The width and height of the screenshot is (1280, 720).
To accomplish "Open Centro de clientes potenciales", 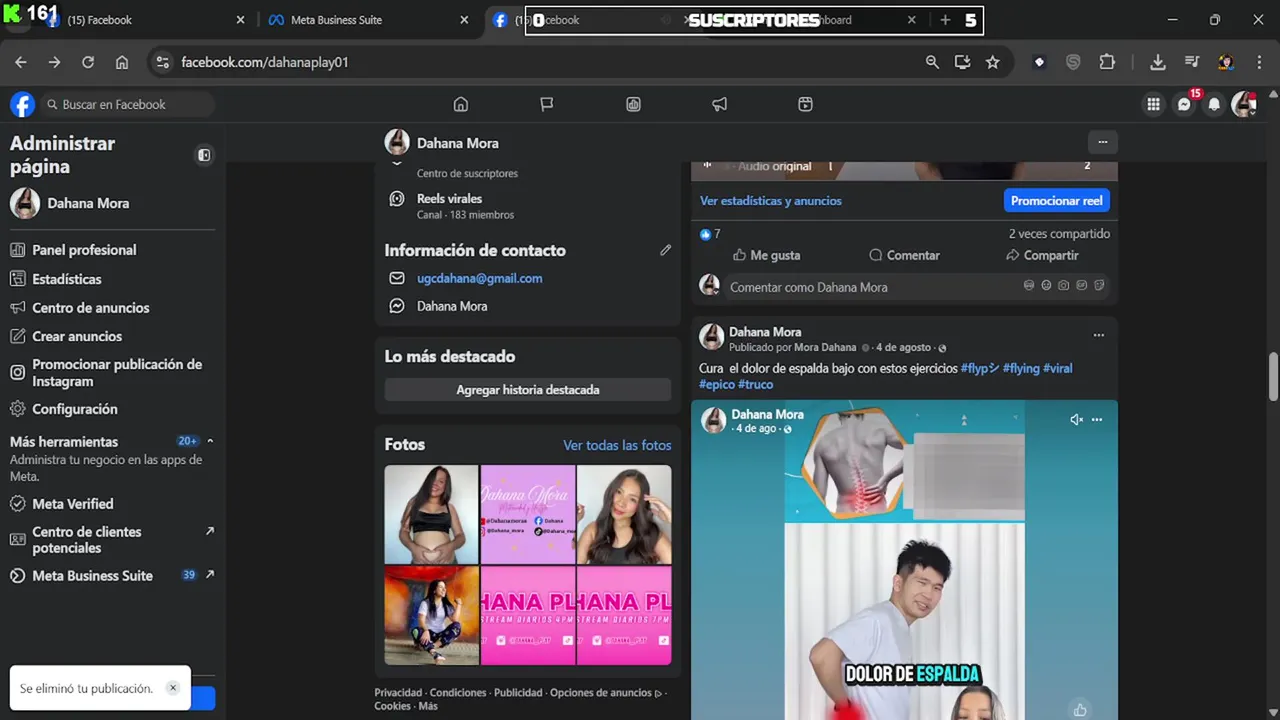I will (112, 540).
